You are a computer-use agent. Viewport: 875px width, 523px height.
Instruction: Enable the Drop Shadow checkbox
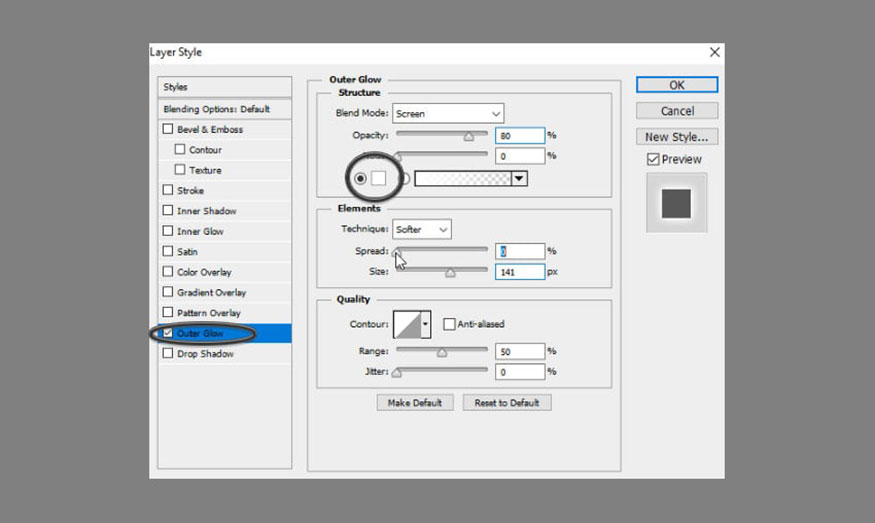click(x=167, y=353)
